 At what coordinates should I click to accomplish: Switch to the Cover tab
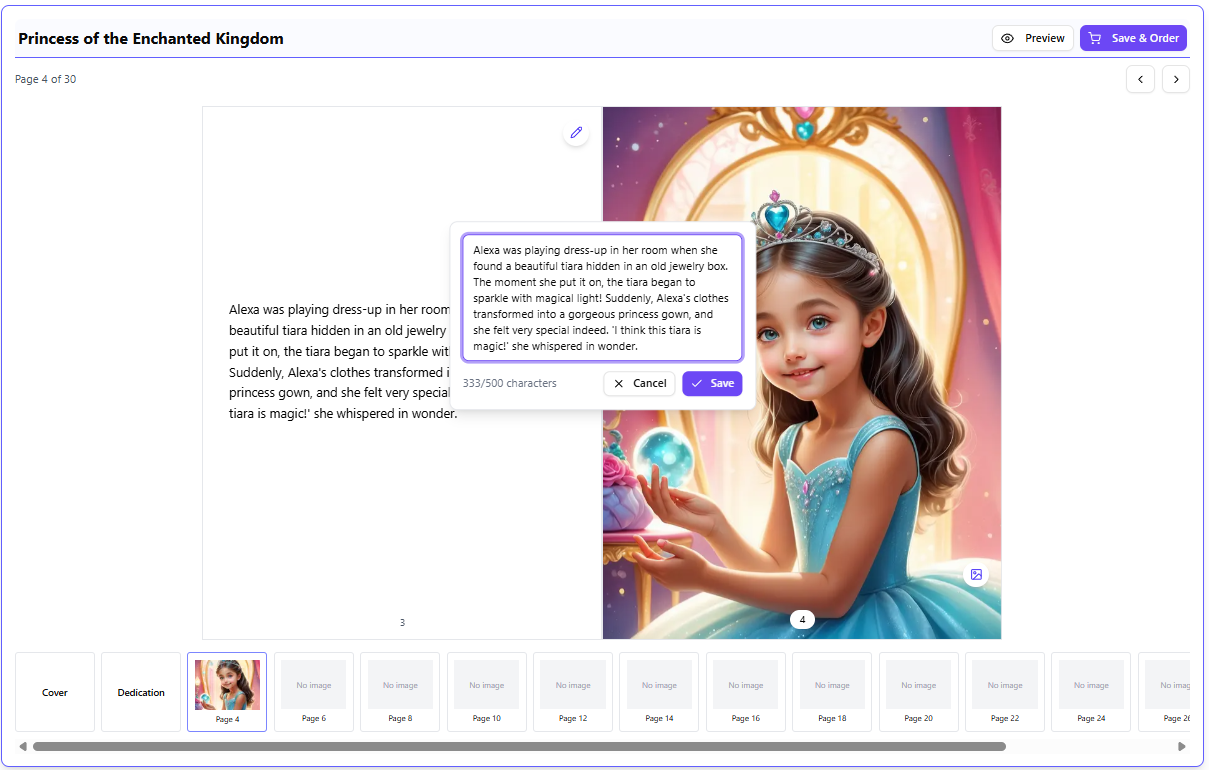(55, 691)
